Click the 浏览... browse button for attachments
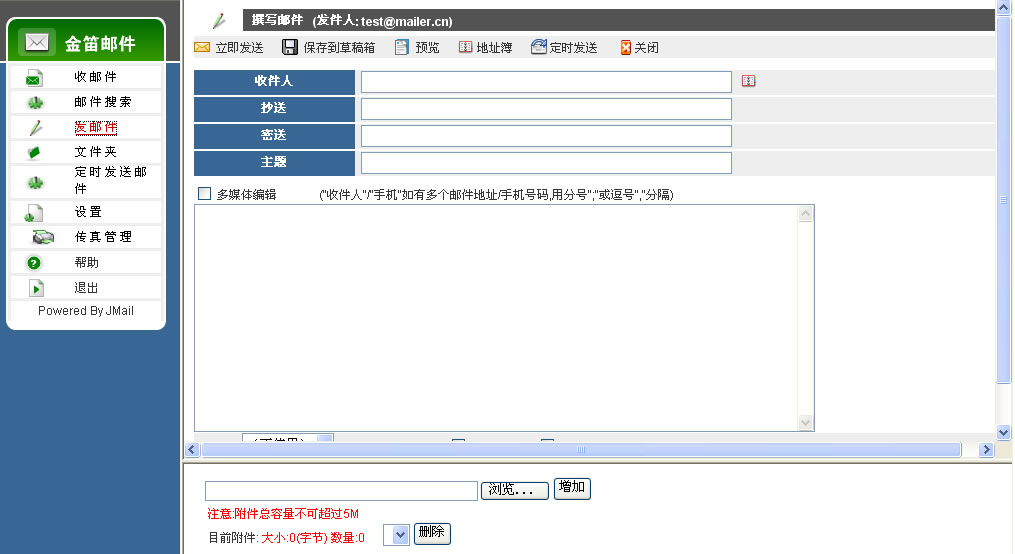The height and width of the screenshot is (554, 1015). point(515,490)
